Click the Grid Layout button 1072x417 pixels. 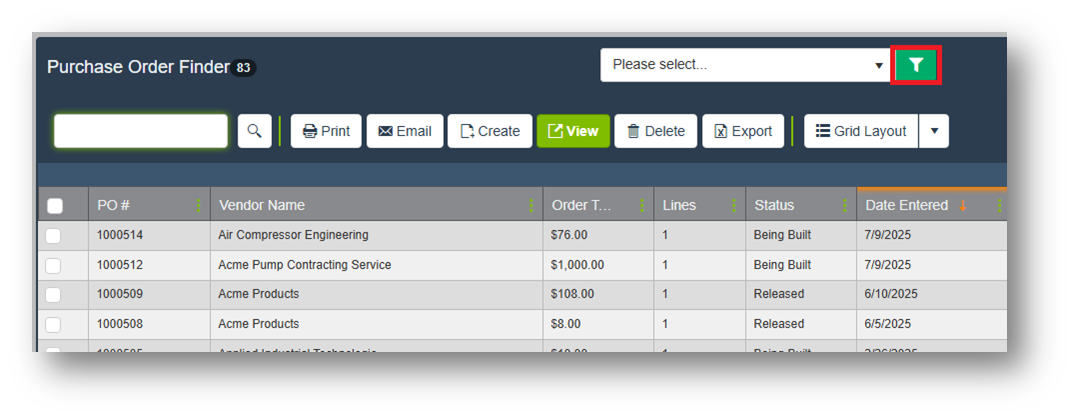[861, 131]
